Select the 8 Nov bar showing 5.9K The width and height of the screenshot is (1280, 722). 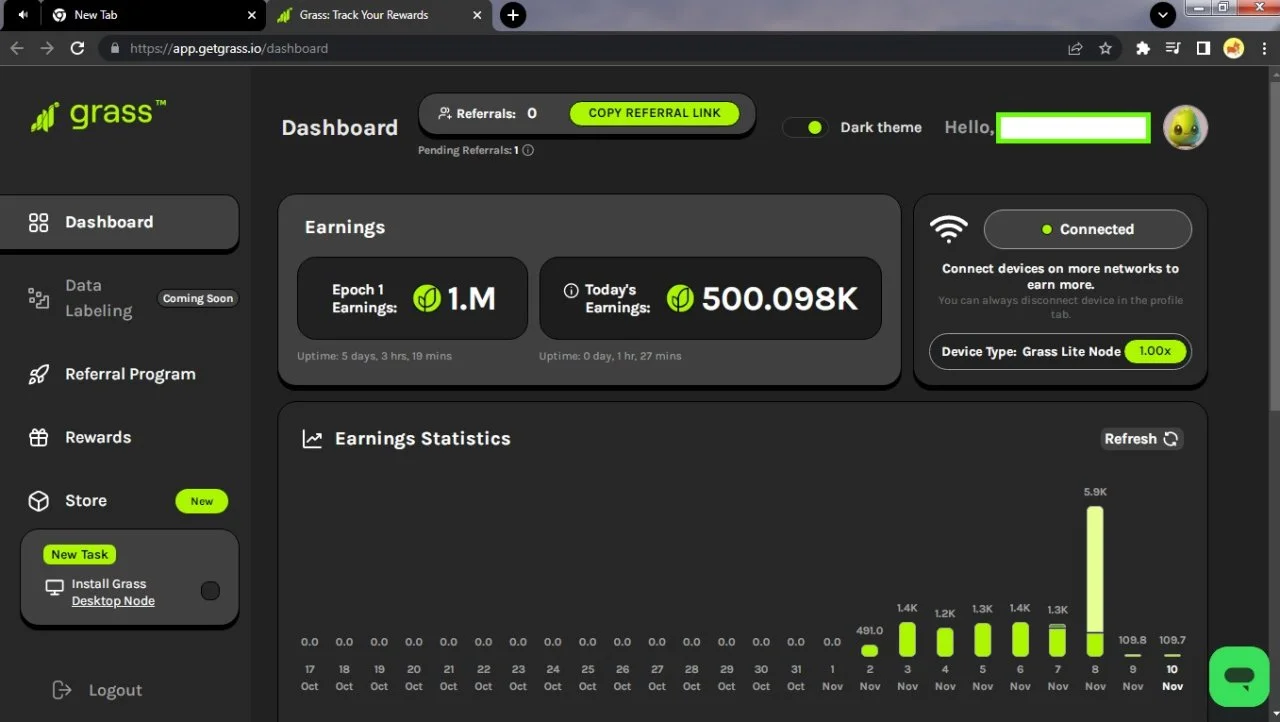click(1095, 581)
